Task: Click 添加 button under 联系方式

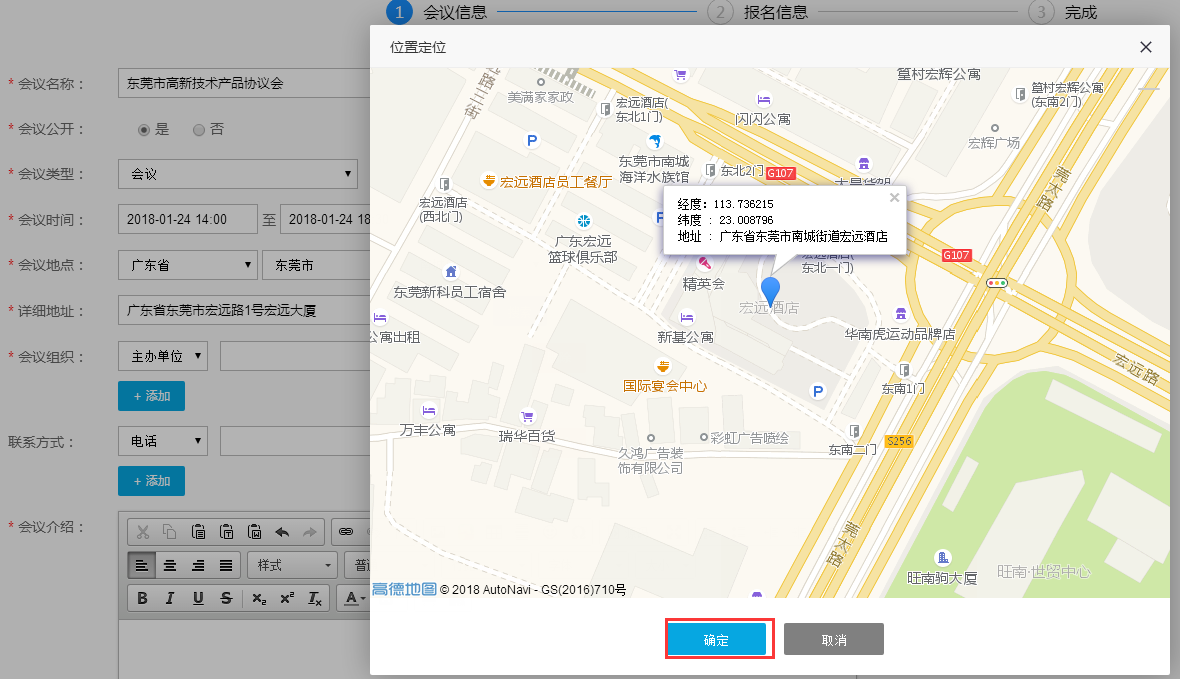Action: 151,481
